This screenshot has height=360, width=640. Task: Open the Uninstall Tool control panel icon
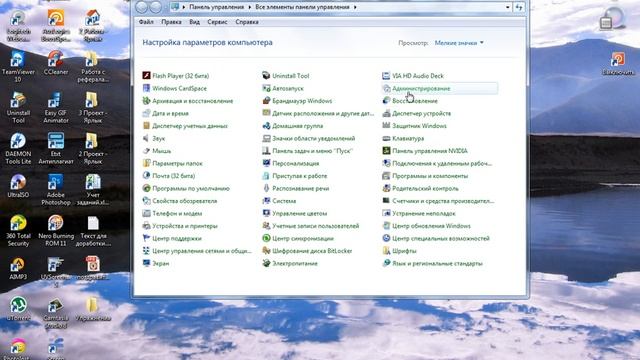tap(266, 76)
